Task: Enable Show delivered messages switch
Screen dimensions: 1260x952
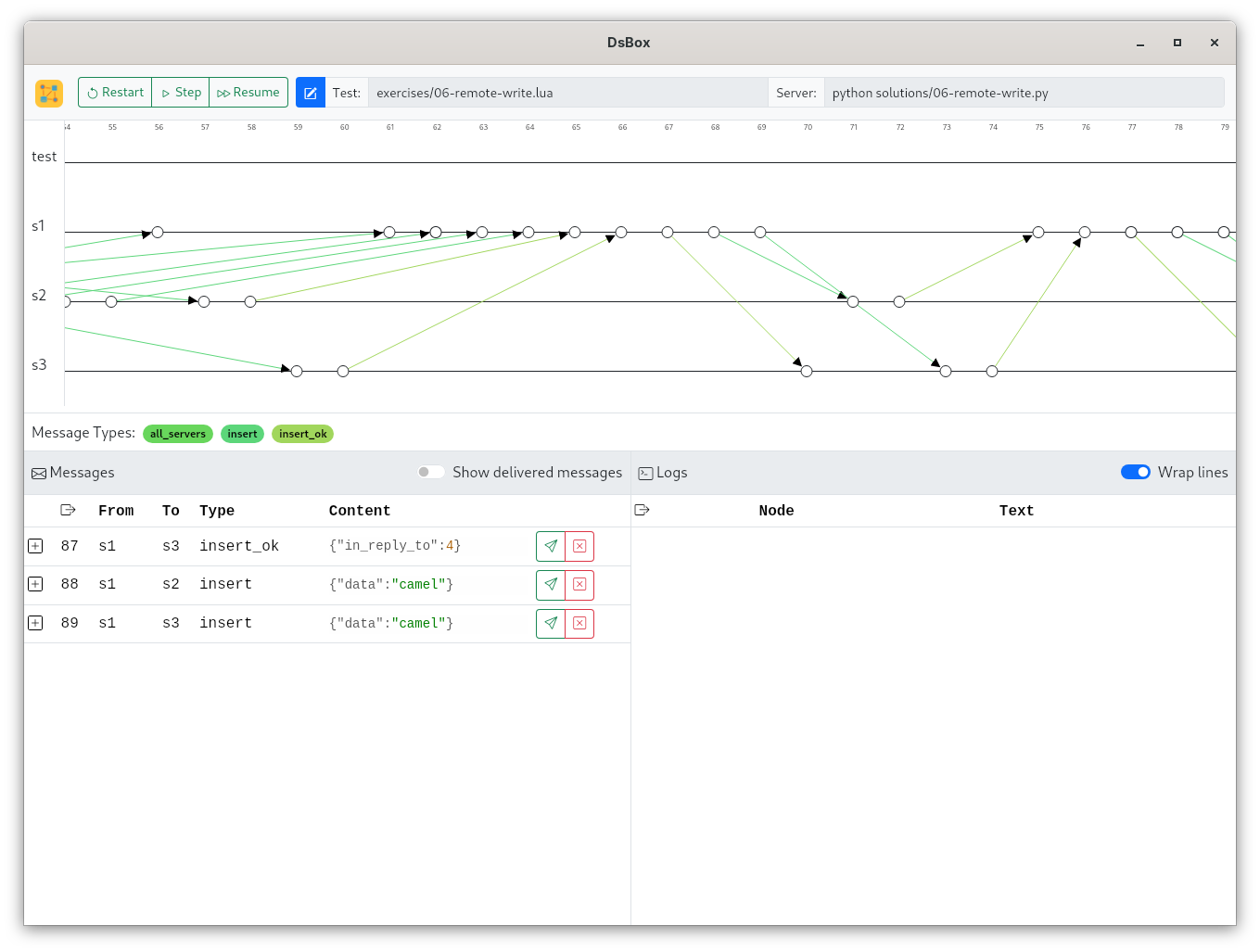Action: pyautogui.click(x=431, y=472)
